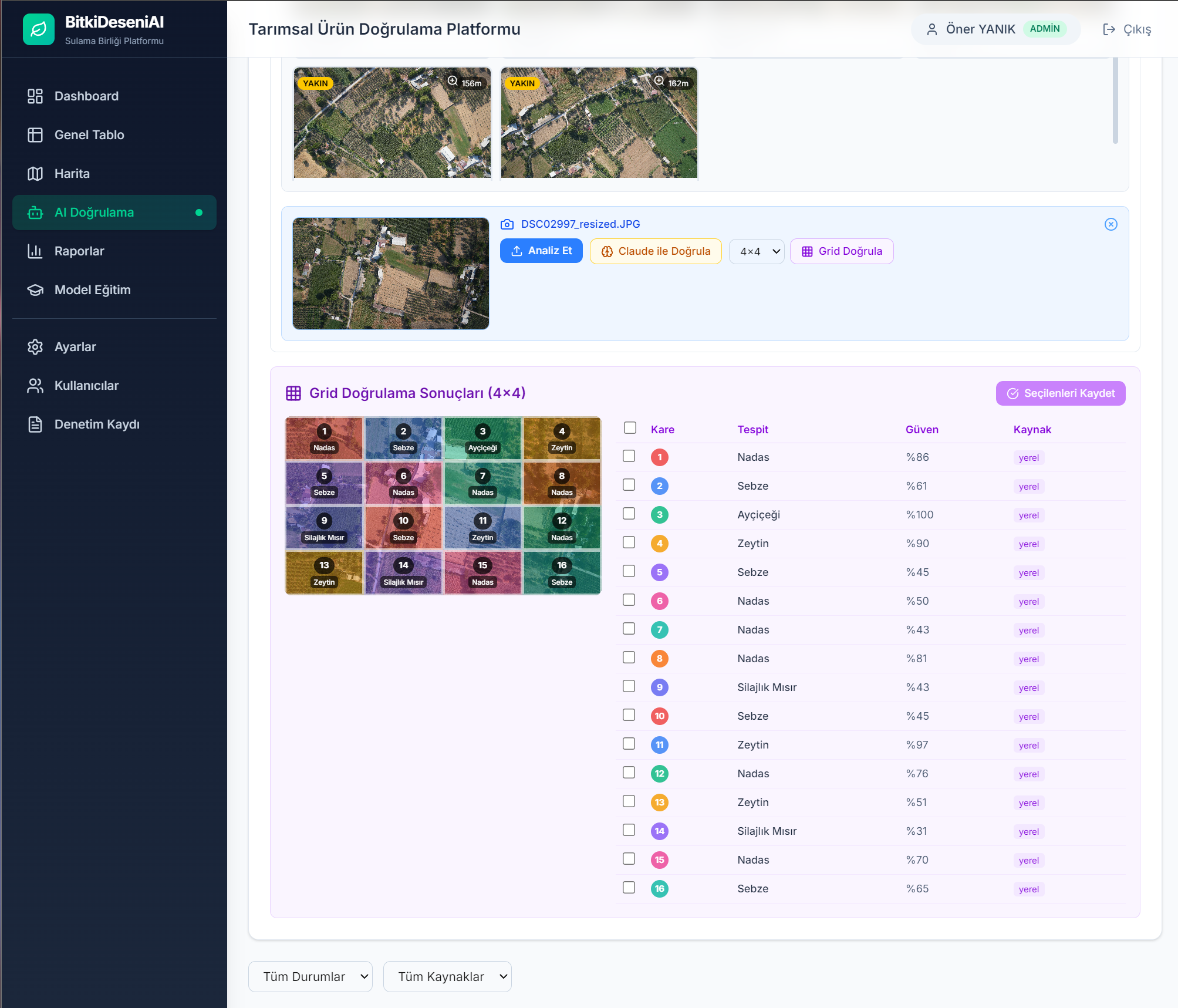This screenshot has width=1178, height=1008.
Task: Go to the Harita map page
Action: [114, 174]
